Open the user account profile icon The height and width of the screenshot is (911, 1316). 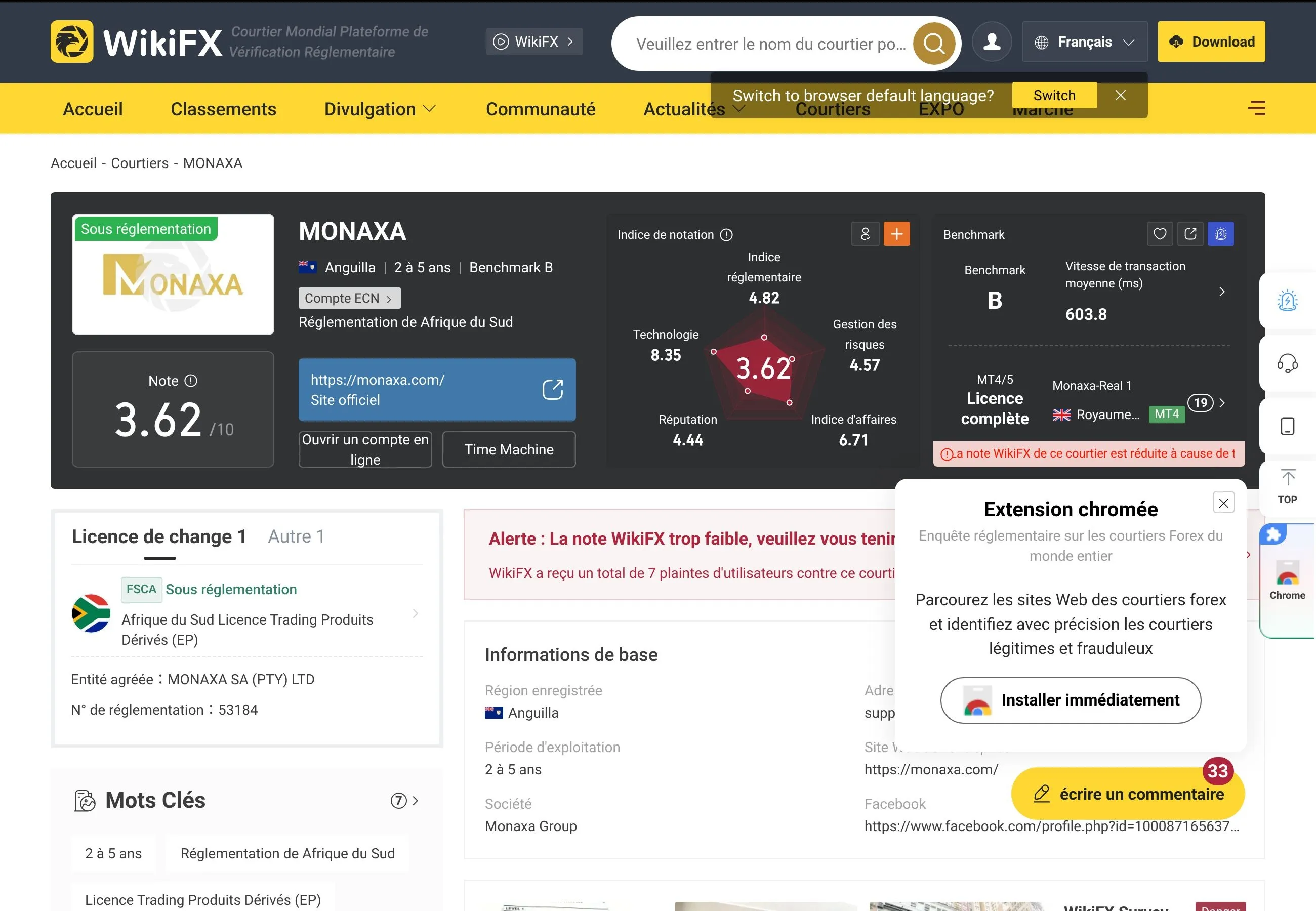(992, 42)
